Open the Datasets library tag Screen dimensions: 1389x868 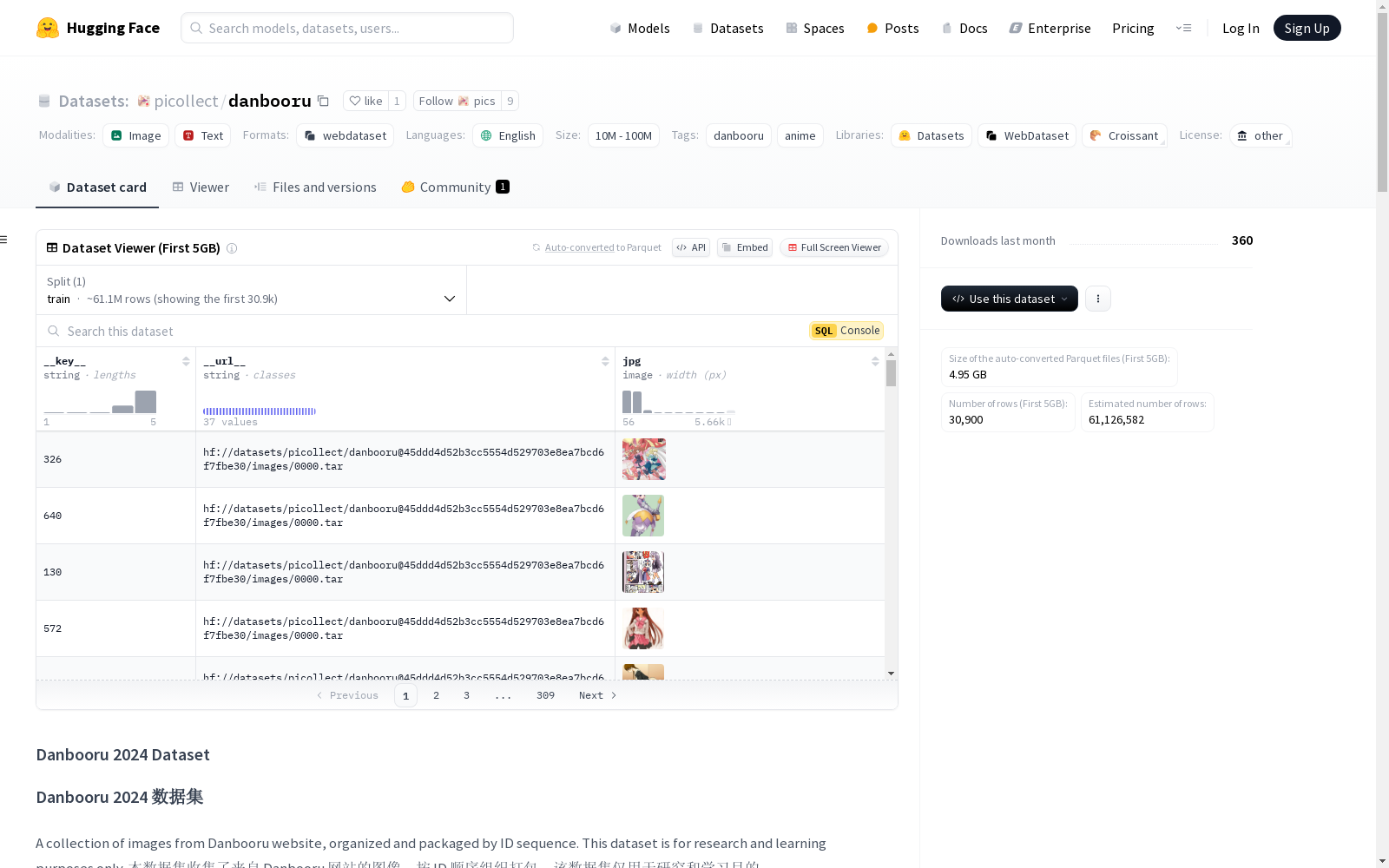(x=931, y=135)
